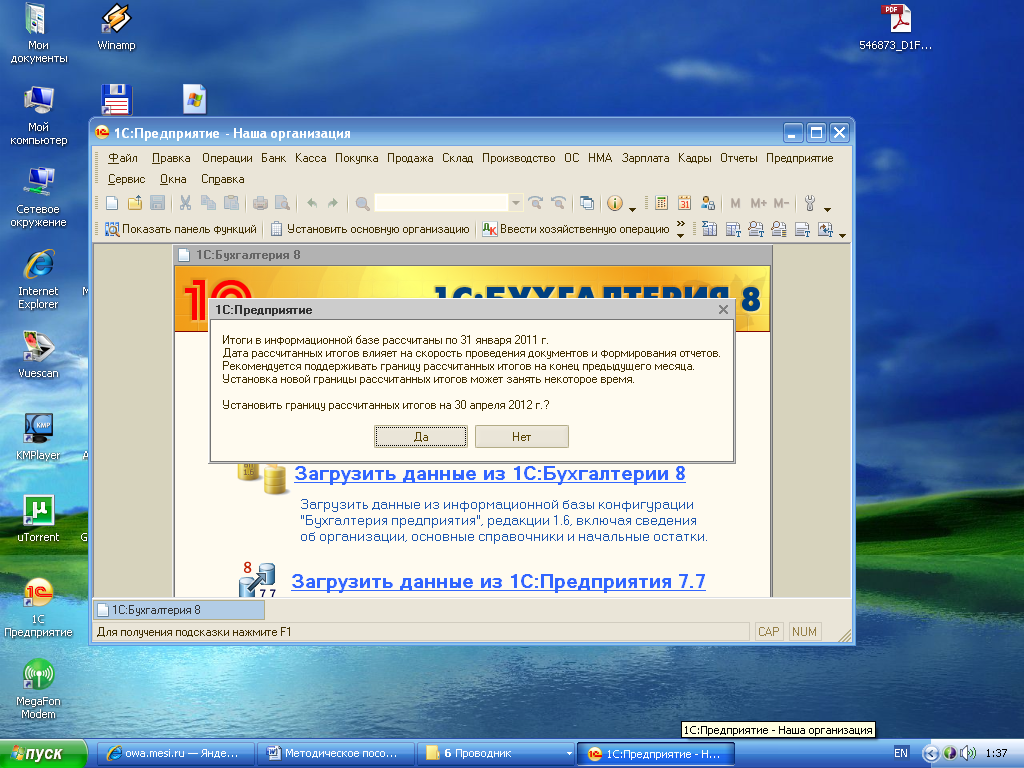Image resolution: width=1024 pixels, height=768 pixels.
Task: Click the KMPlayer desktop shortcut
Action: (x=39, y=437)
